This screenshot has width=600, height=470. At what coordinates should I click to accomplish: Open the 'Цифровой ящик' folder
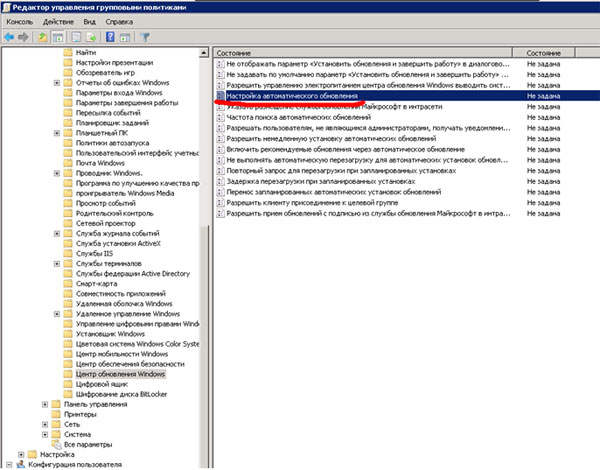[103, 381]
